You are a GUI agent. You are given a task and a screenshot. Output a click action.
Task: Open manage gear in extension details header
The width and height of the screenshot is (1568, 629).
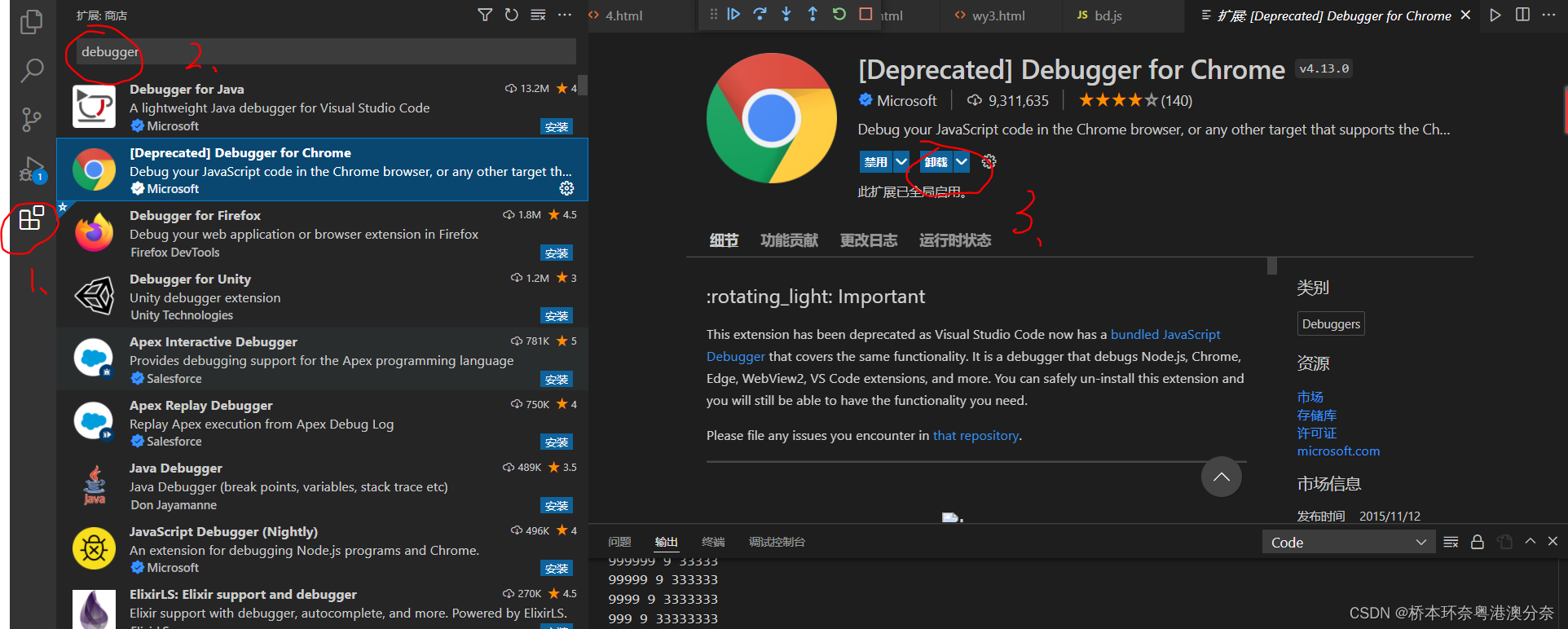click(x=989, y=161)
